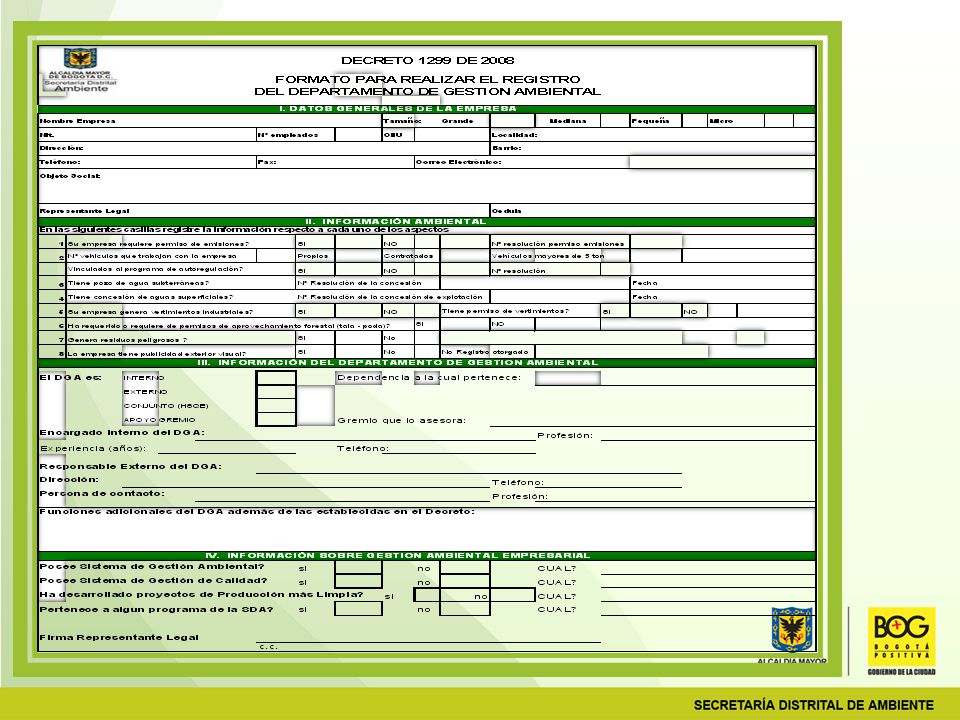Click 'Tiene pozo de agua subterránea?' row
The image size is (960, 720).
(427, 283)
